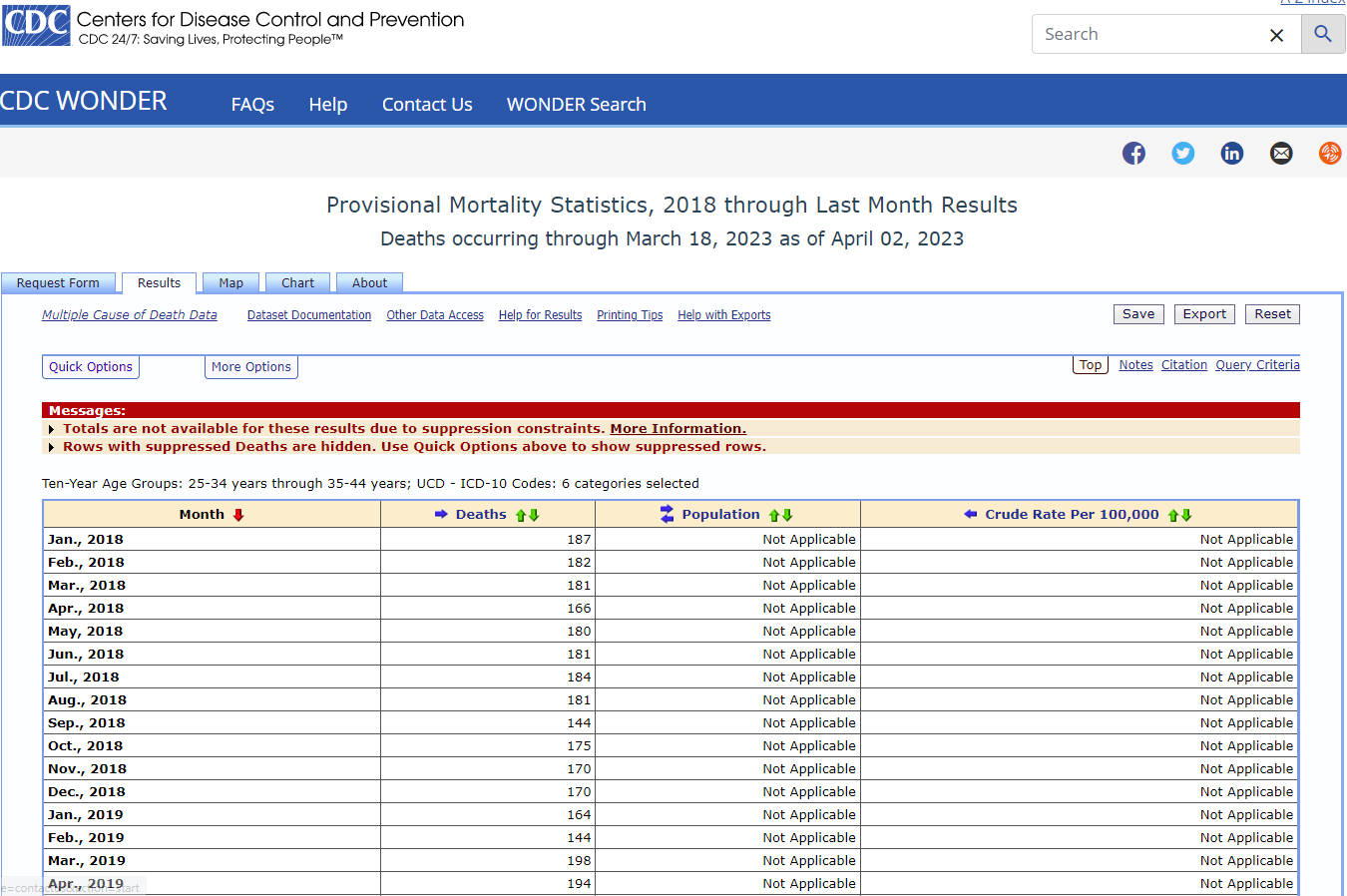Image resolution: width=1347 pixels, height=896 pixels.
Task: Expand the More Options panel
Action: pyautogui.click(x=251, y=367)
